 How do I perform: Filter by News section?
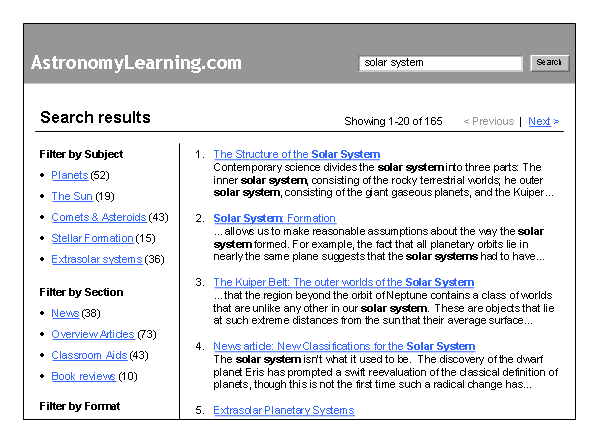pos(65,313)
